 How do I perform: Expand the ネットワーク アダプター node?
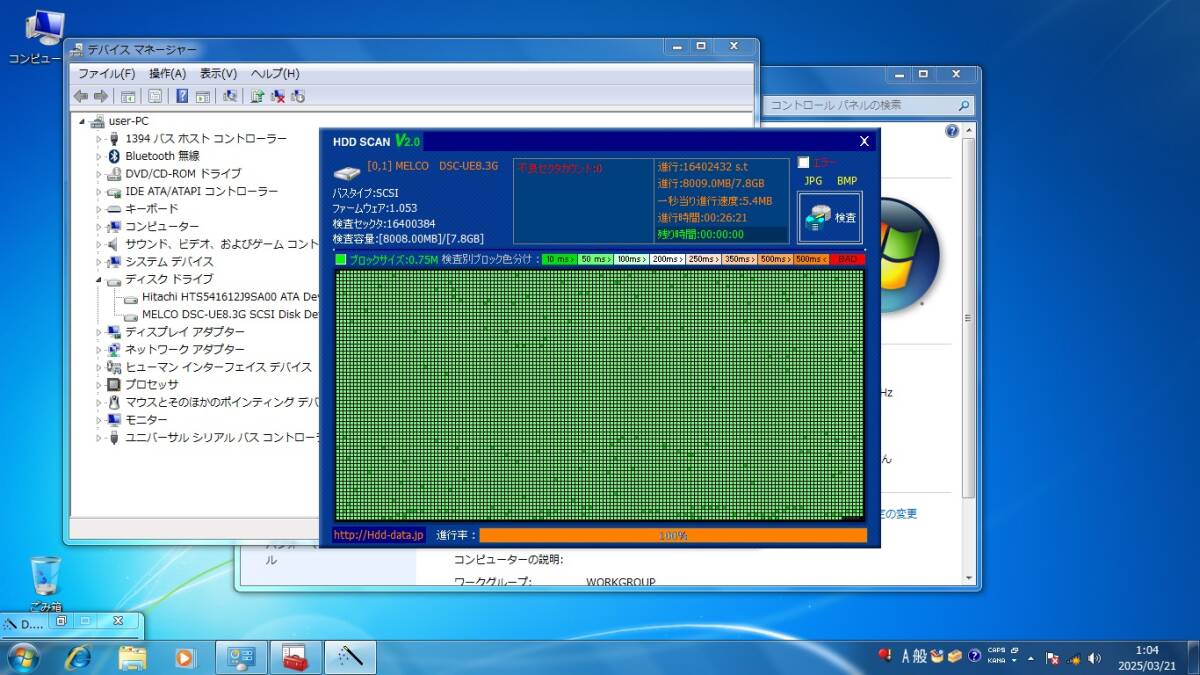click(x=100, y=350)
